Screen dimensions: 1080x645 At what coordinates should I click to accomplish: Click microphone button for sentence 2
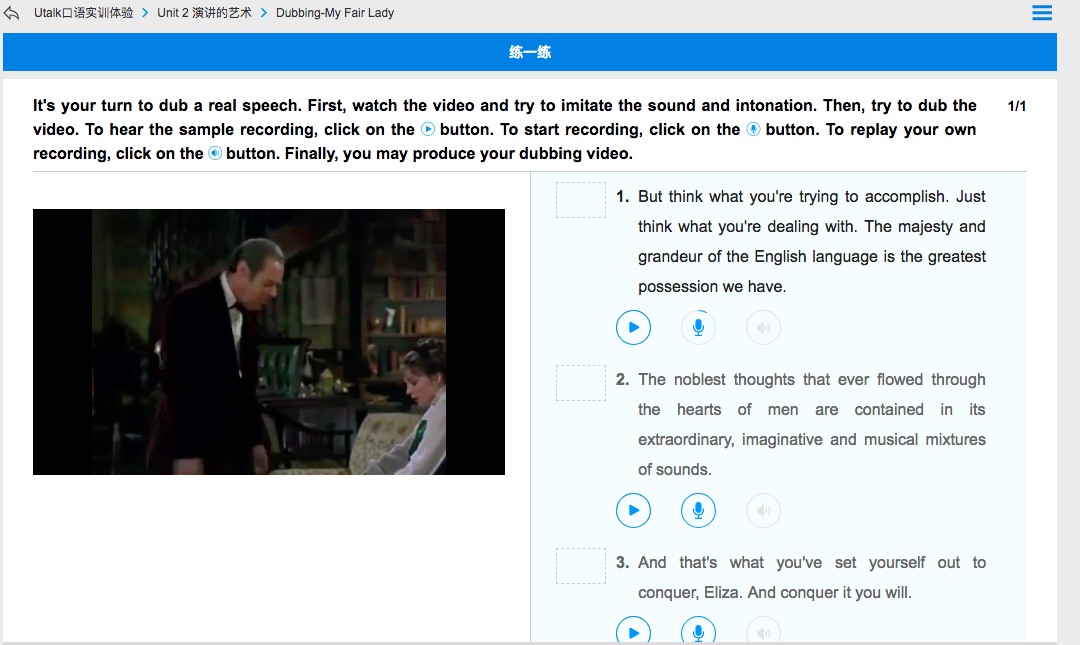[x=698, y=510]
